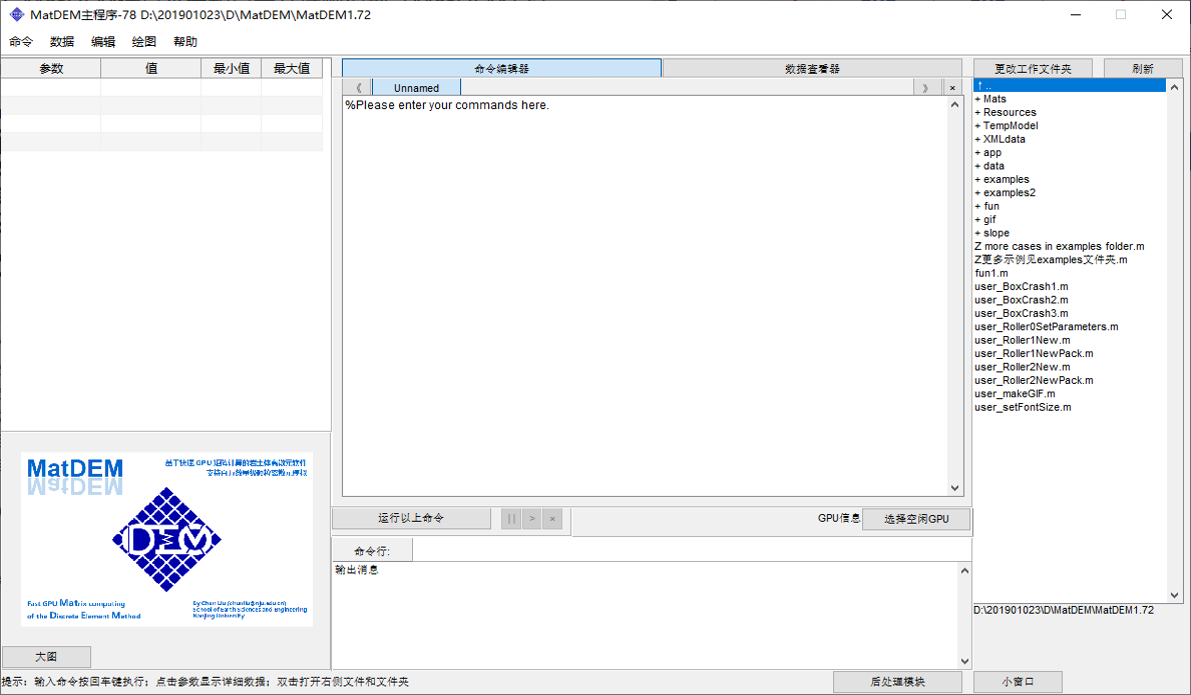Select file user_makeGIF.m
The width and height of the screenshot is (1191, 695).
point(1069,394)
